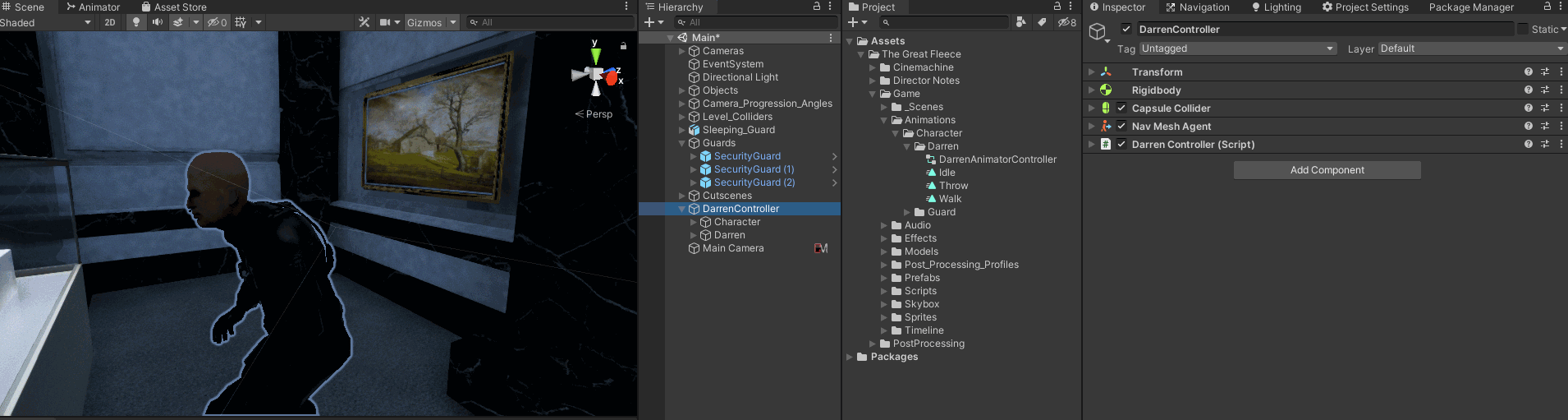Open the Gizmos dropdown arrow

click(453, 22)
